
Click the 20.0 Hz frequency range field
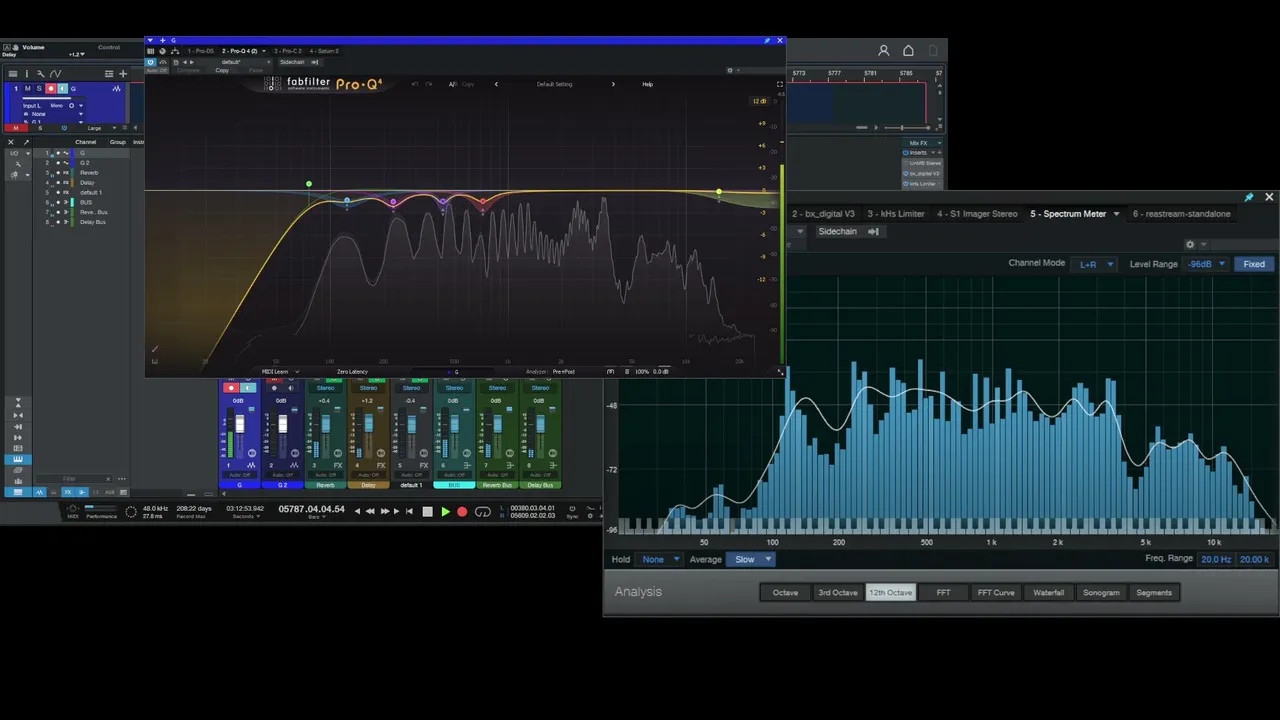coord(1216,560)
